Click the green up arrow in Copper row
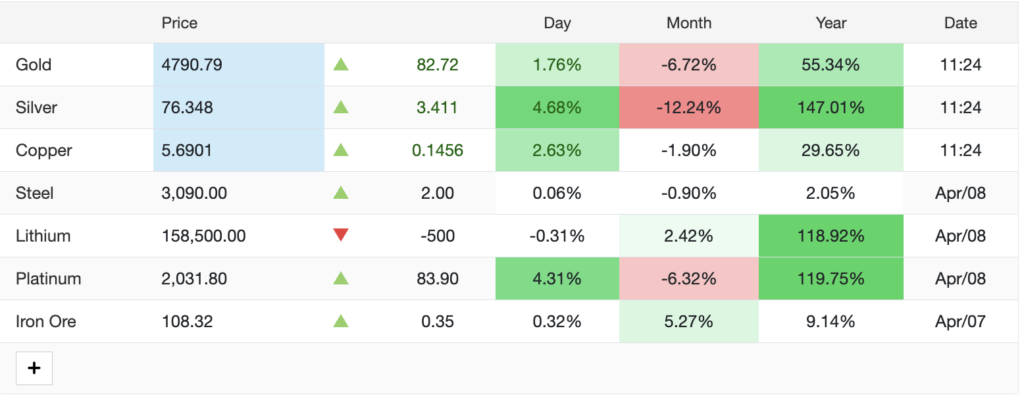This screenshot has width=1024, height=395. pyautogui.click(x=340, y=150)
